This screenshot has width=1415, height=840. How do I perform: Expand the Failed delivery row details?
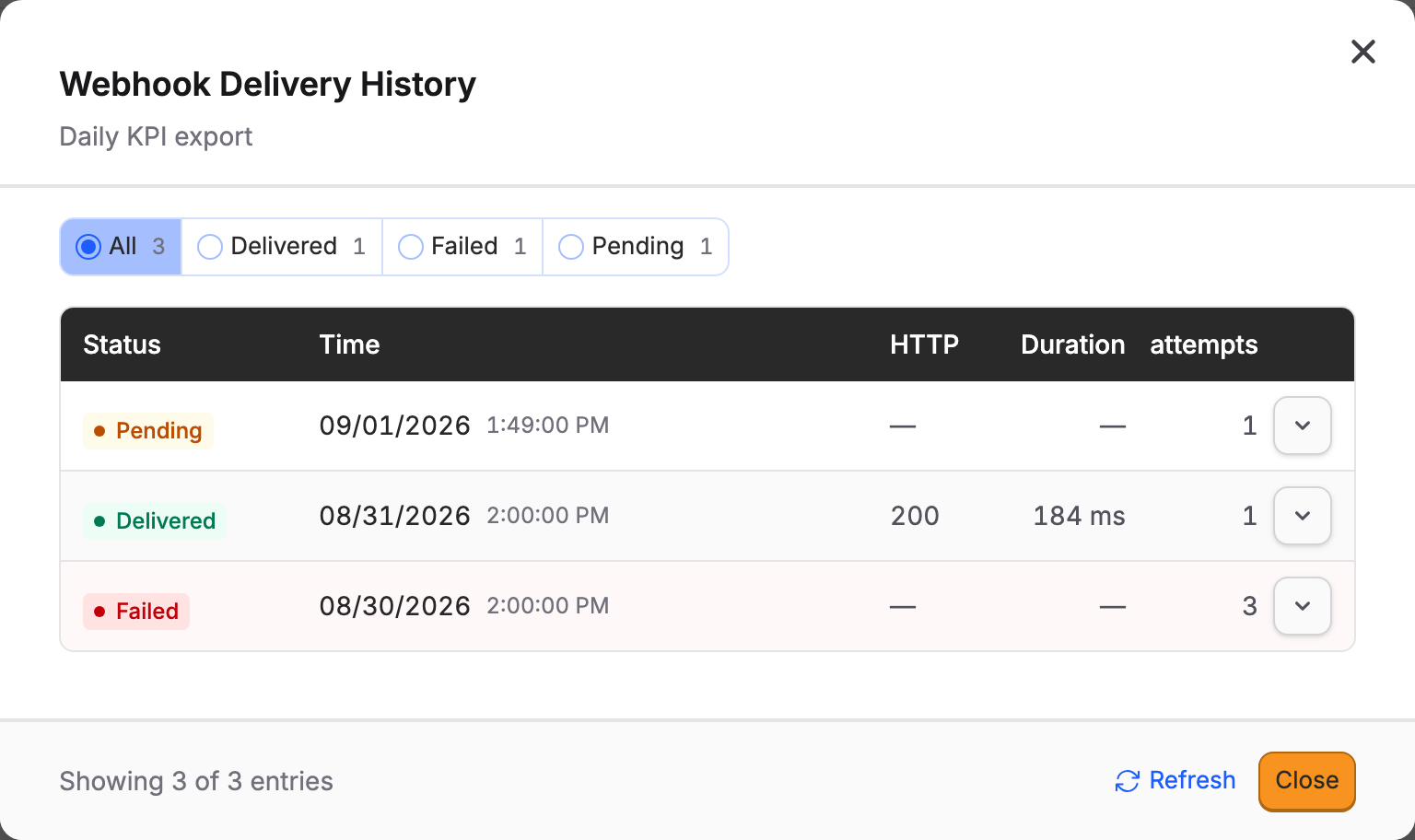pos(1303,606)
